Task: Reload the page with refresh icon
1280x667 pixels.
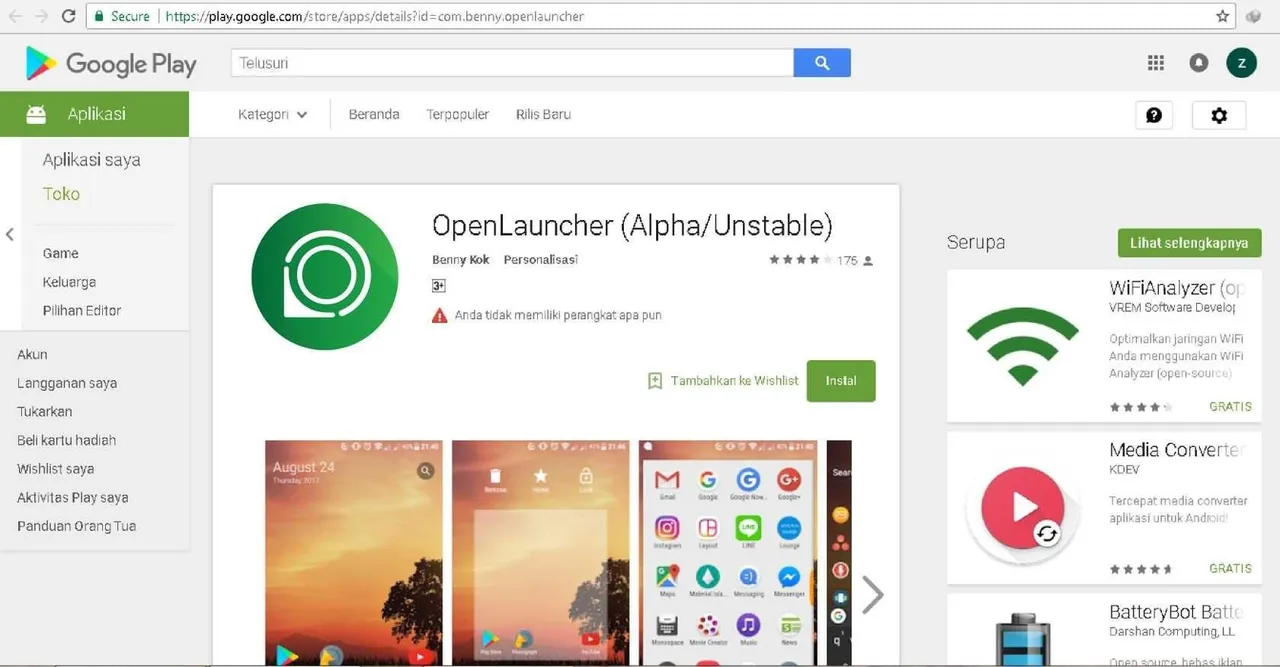Action: click(x=68, y=16)
